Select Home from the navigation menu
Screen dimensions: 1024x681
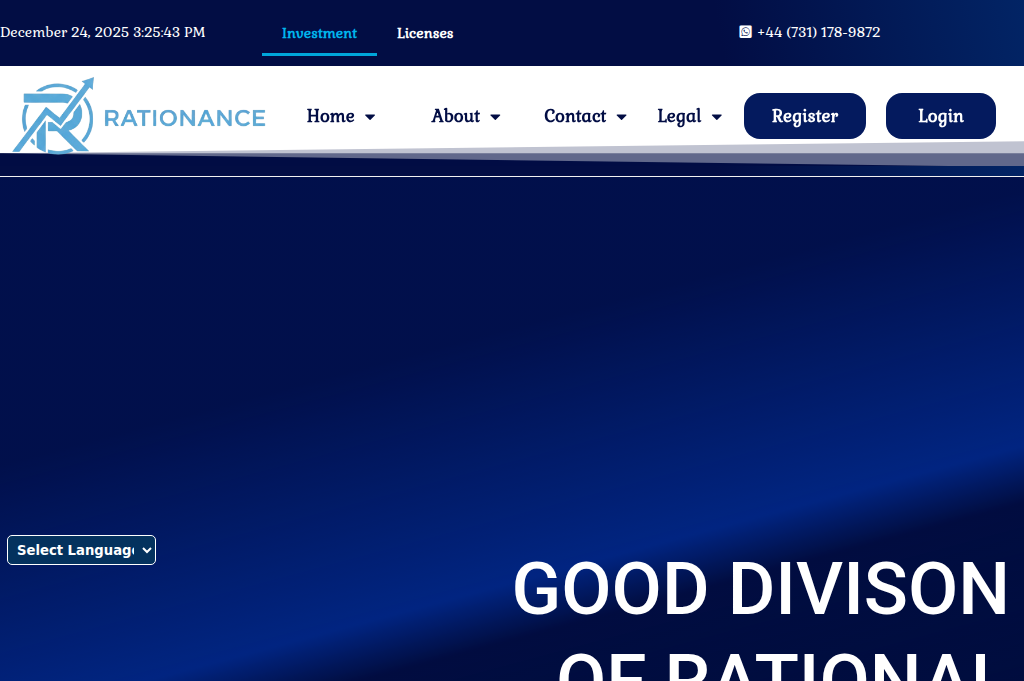(x=329, y=117)
